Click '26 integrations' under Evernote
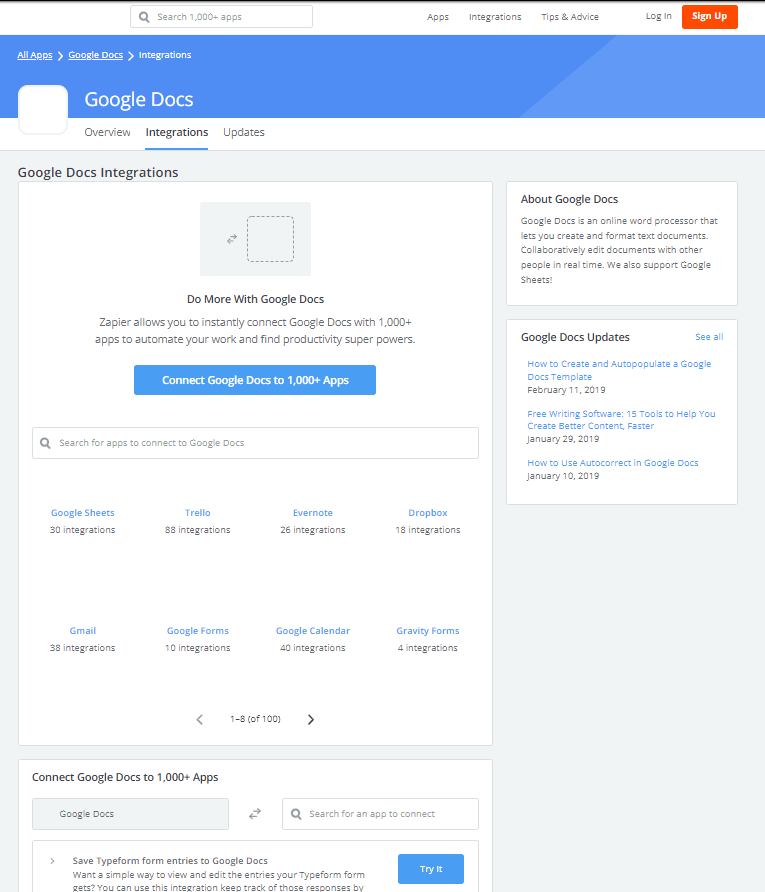Screen dimensions: 765x892 (x=313, y=530)
